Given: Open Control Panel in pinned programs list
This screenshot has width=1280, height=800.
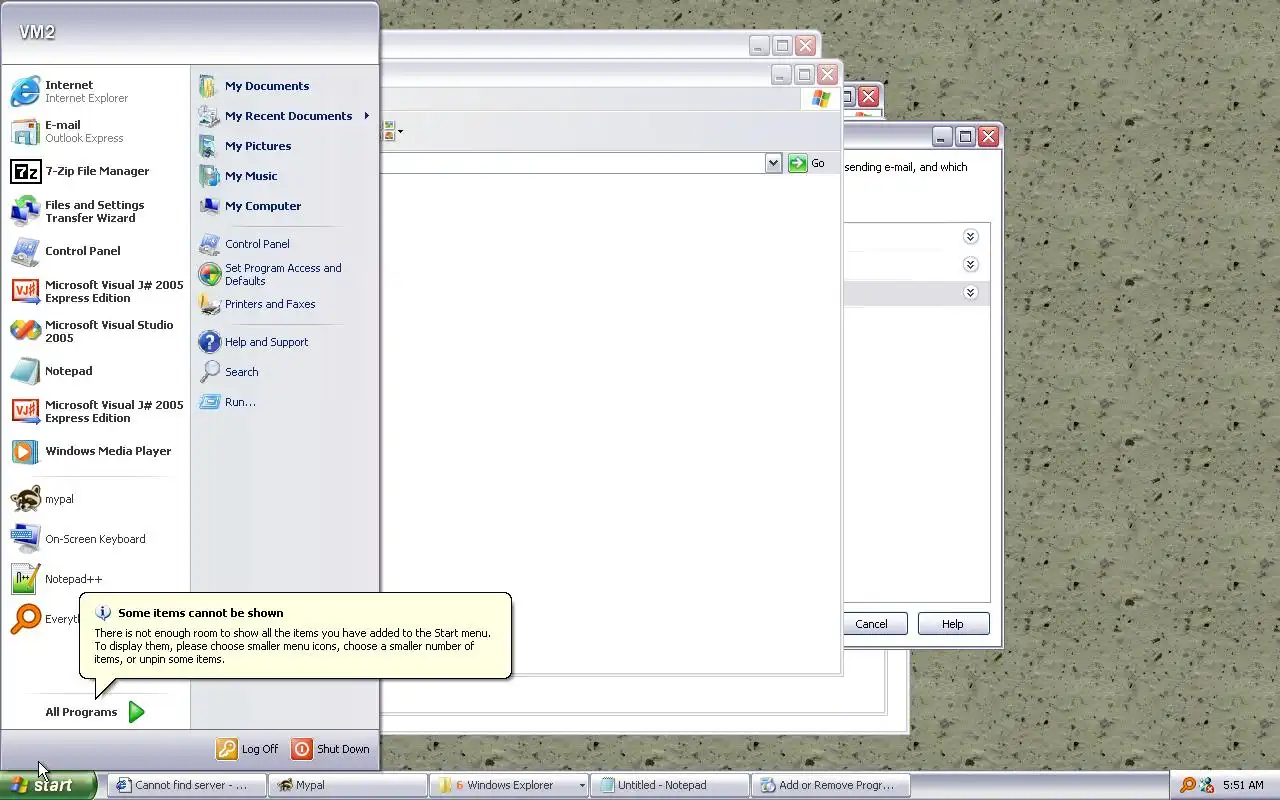Looking at the screenshot, I should 95,251.
